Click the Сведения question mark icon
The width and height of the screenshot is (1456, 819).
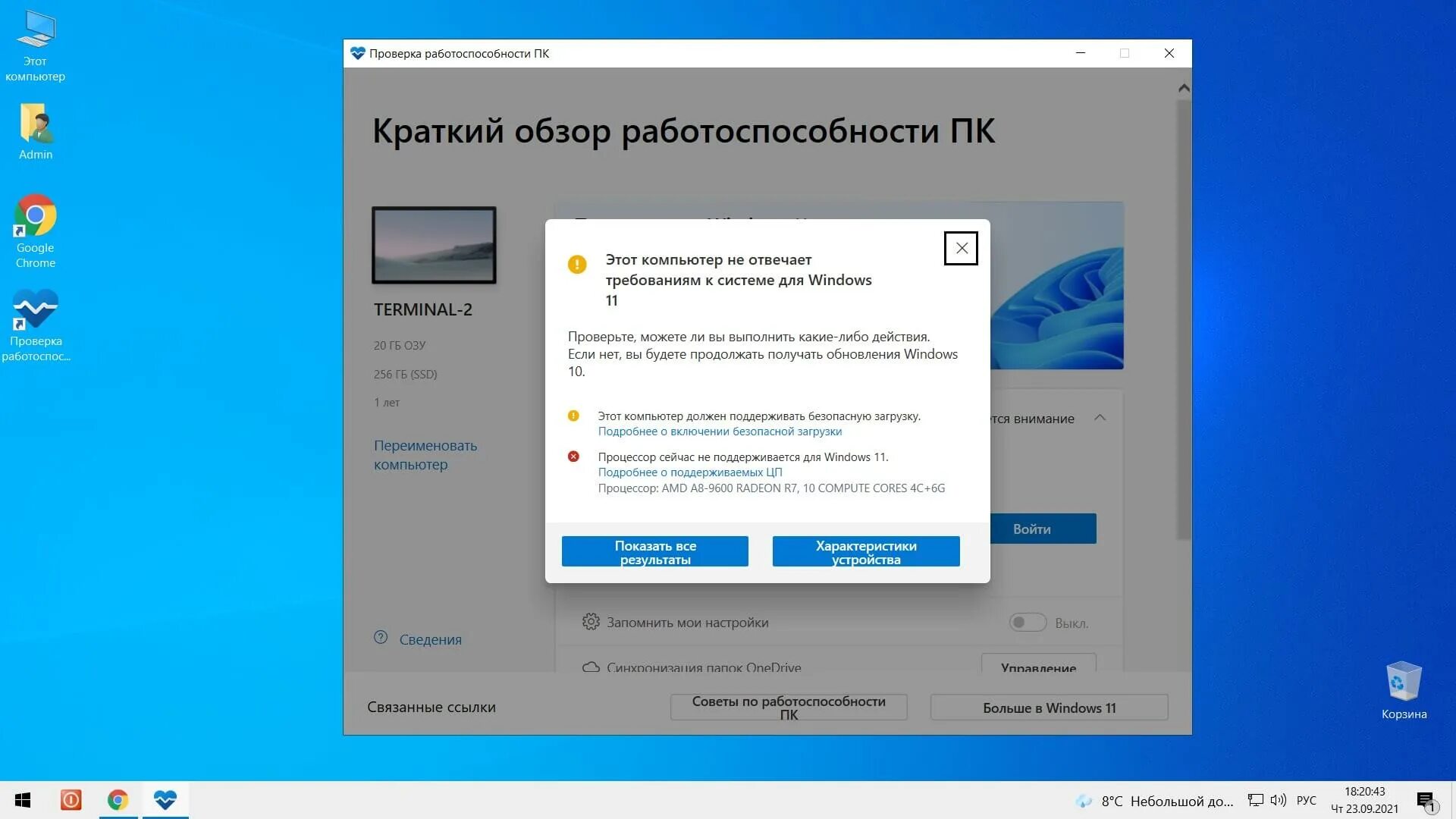381,638
